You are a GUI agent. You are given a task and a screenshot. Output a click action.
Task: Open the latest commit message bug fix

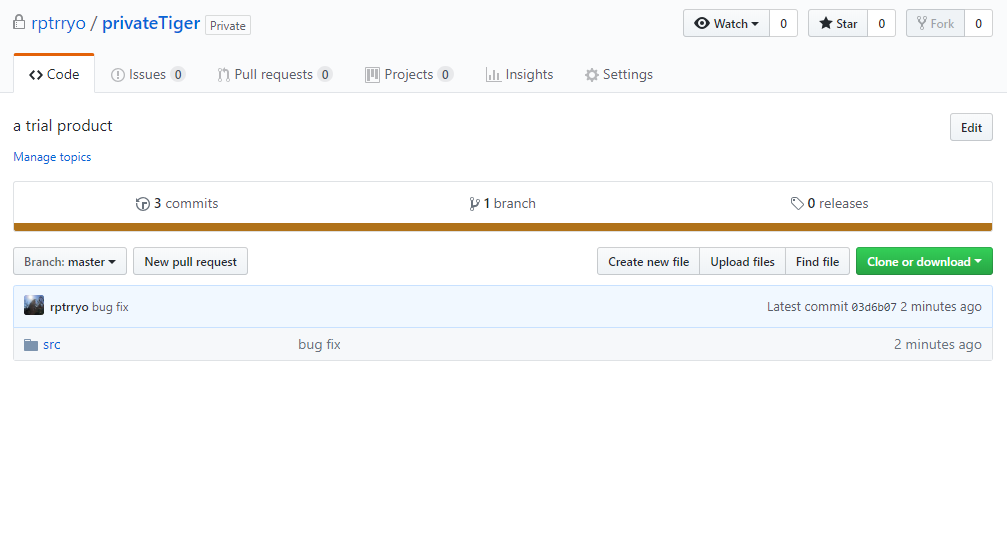pos(110,307)
